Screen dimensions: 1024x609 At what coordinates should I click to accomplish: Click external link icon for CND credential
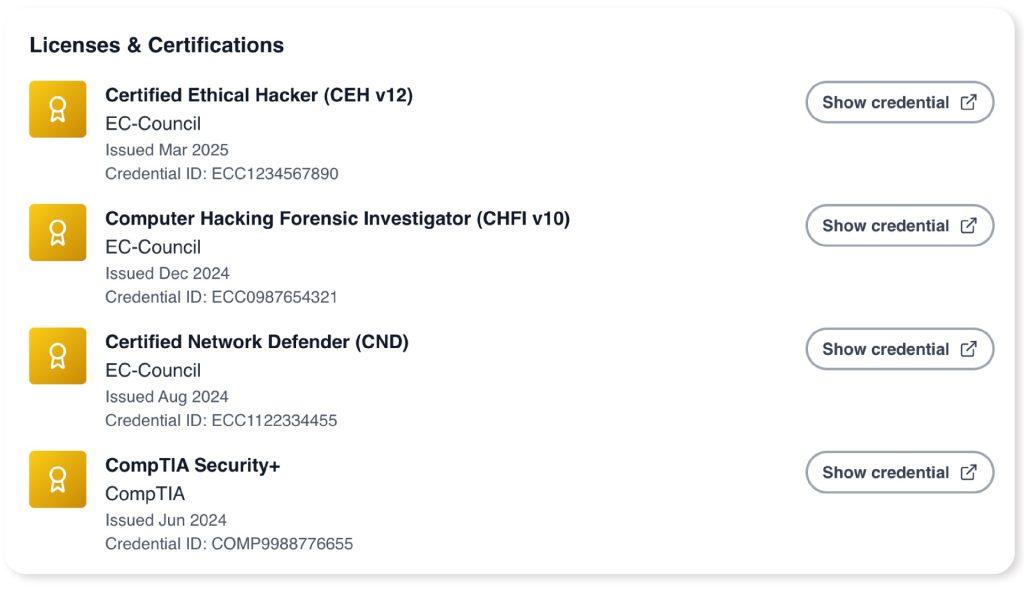click(968, 349)
